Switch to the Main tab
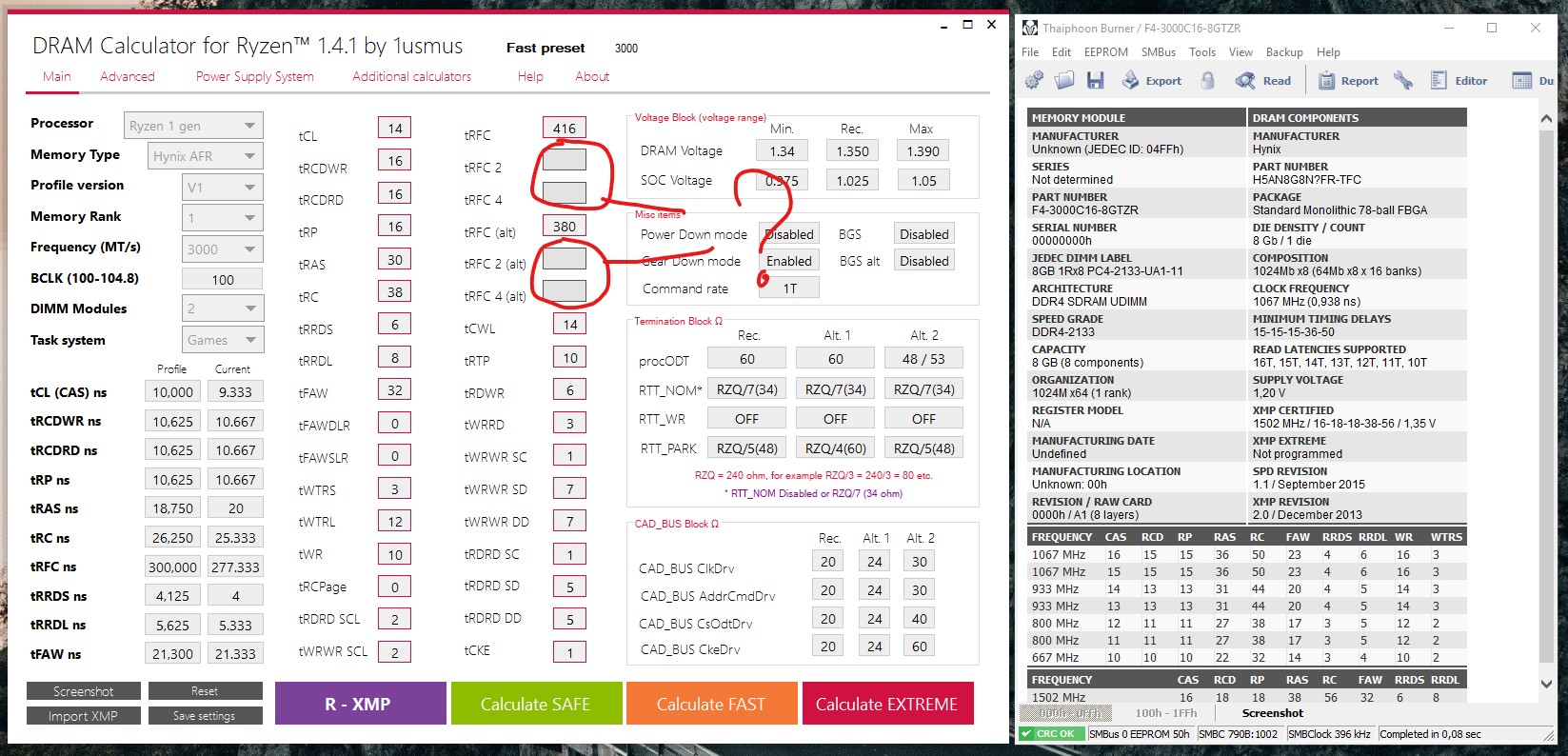 pyautogui.click(x=57, y=76)
